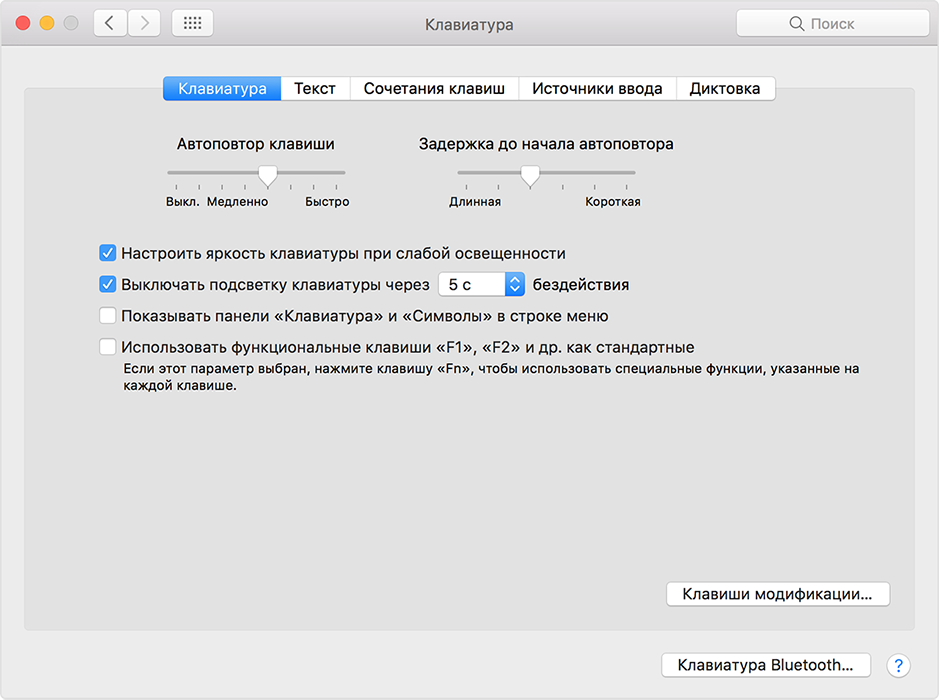Toggle «Выключать подсветку клавиатуры через» checkbox
The width and height of the screenshot is (939, 700).
[108, 285]
